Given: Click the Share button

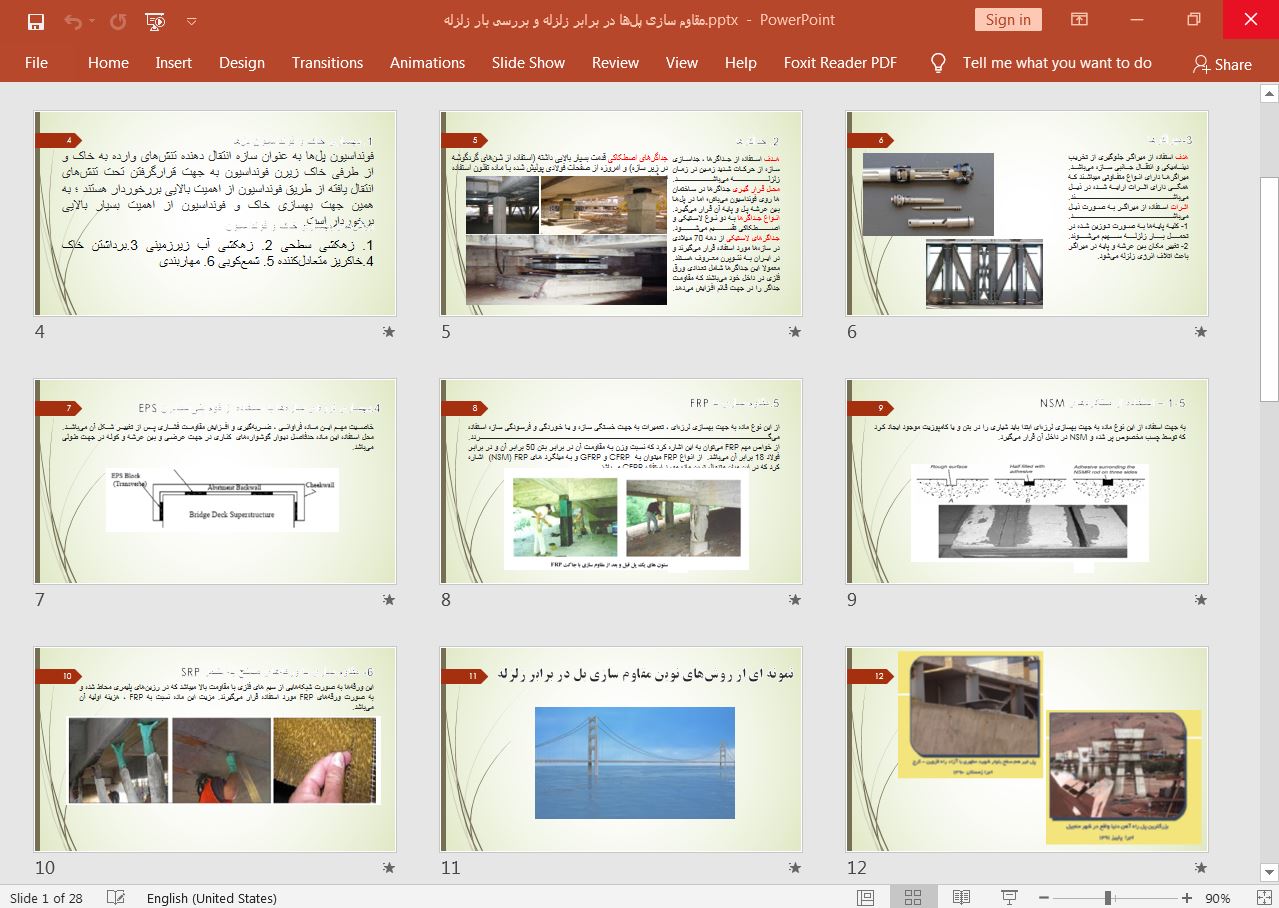Looking at the screenshot, I should 1222,64.
